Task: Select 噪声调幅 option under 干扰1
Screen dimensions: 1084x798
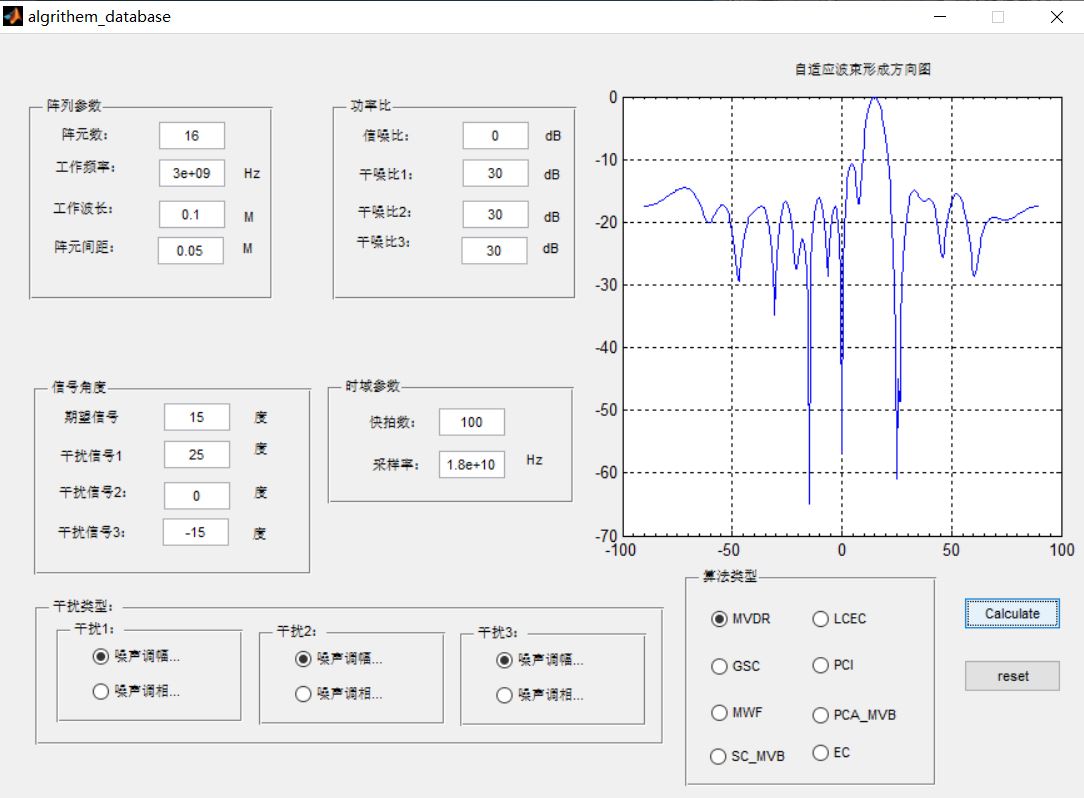Action: click(x=136, y=656)
